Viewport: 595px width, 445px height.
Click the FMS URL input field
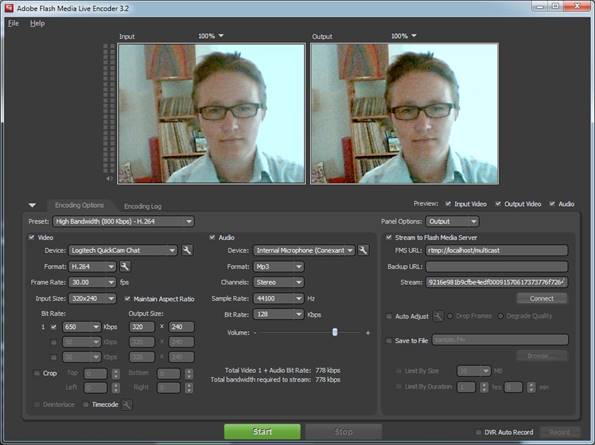pos(497,250)
